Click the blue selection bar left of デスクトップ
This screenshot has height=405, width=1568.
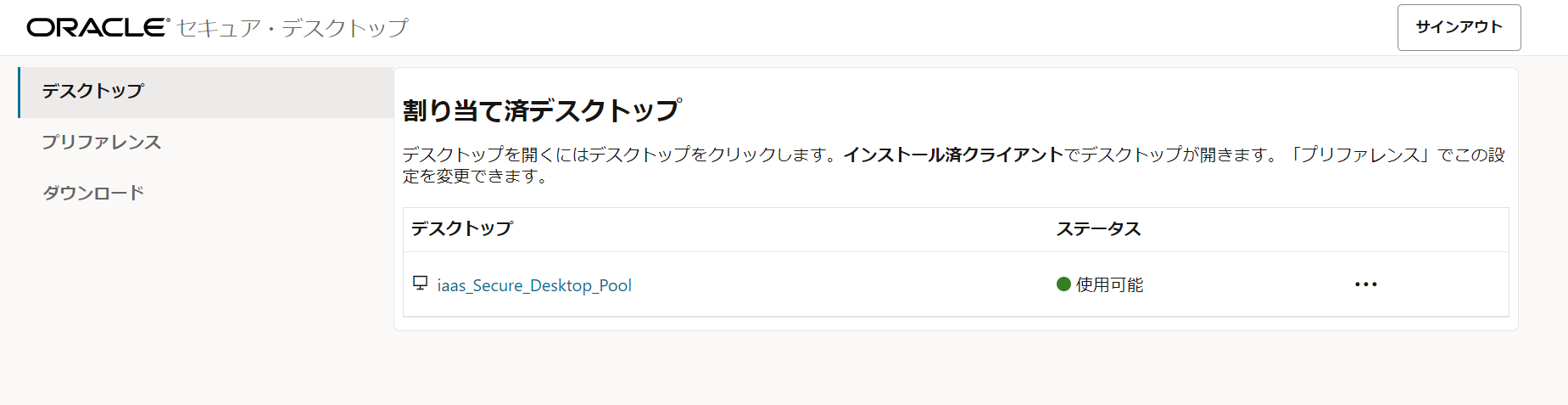19,92
